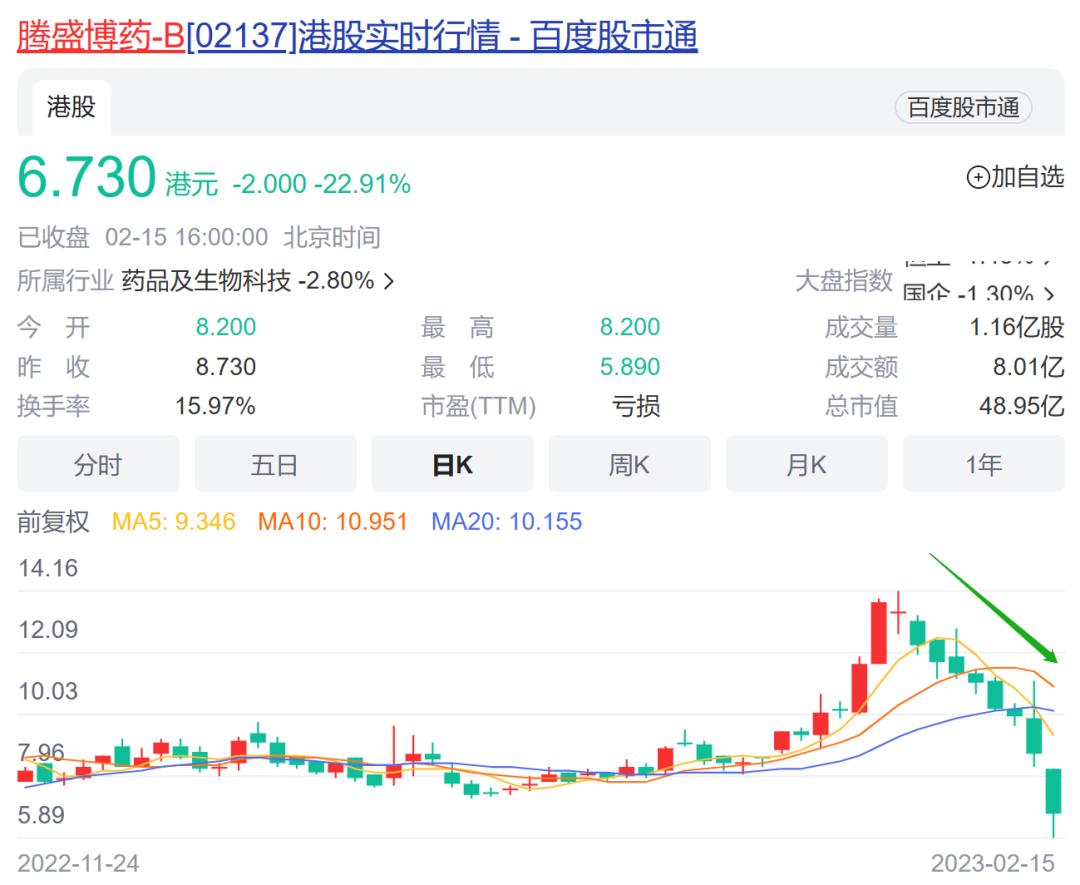The height and width of the screenshot is (885, 1080).
Task: Click the 换手率 value 15.97%
Action: click(215, 406)
